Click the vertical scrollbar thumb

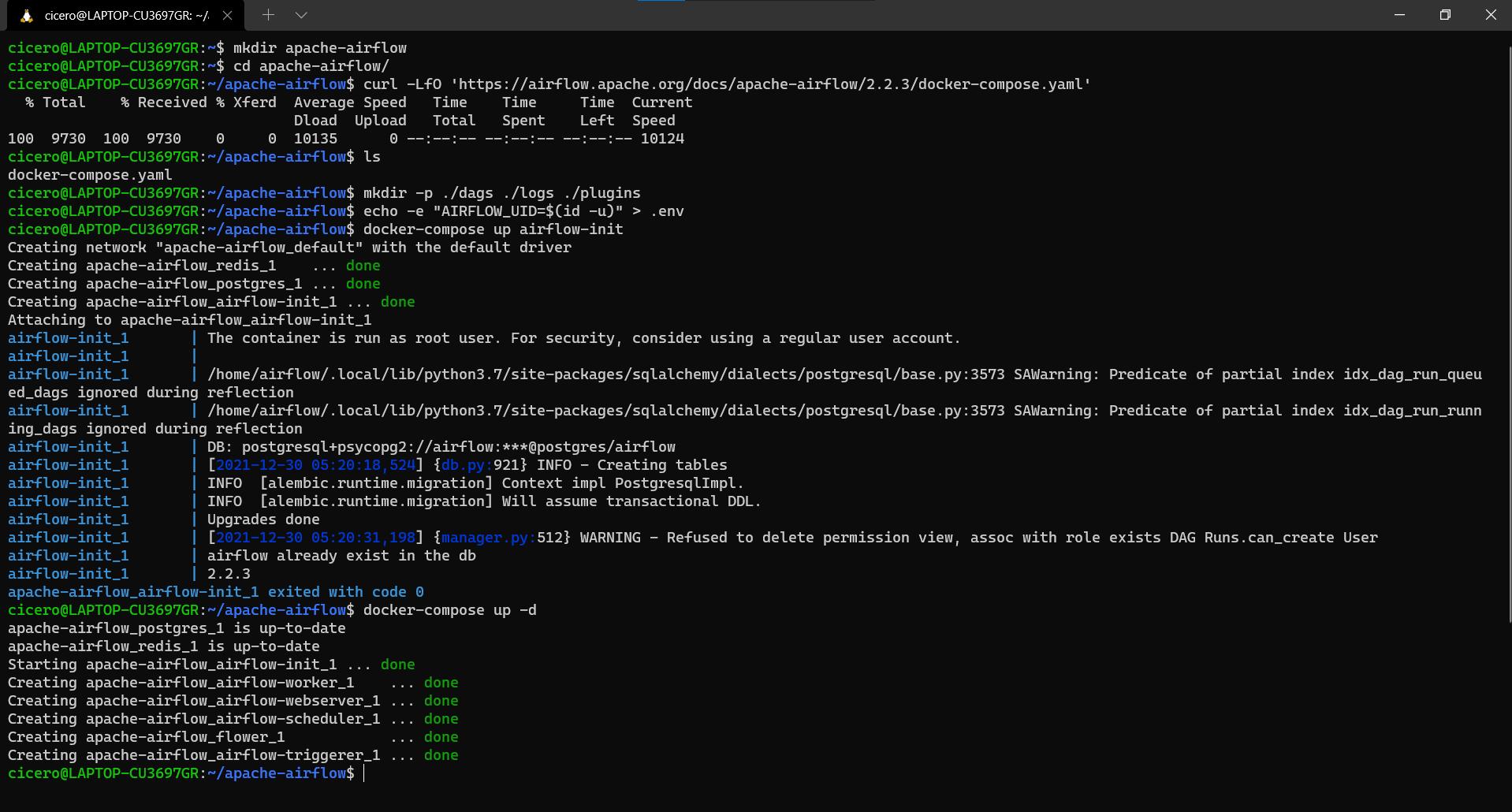pyautogui.click(x=1509, y=335)
